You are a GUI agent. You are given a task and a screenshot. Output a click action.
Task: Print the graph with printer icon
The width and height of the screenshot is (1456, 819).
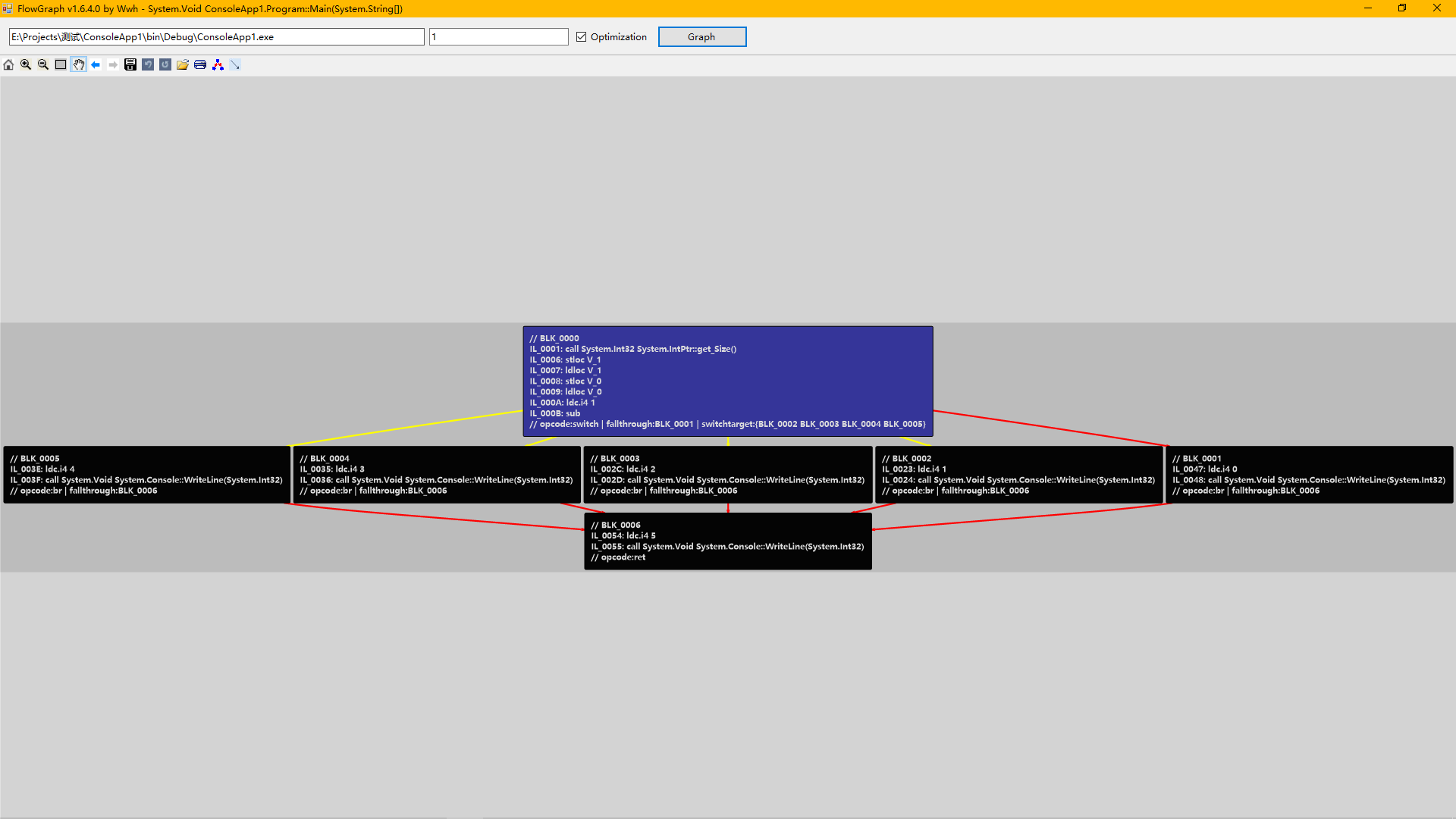click(x=200, y=65)
